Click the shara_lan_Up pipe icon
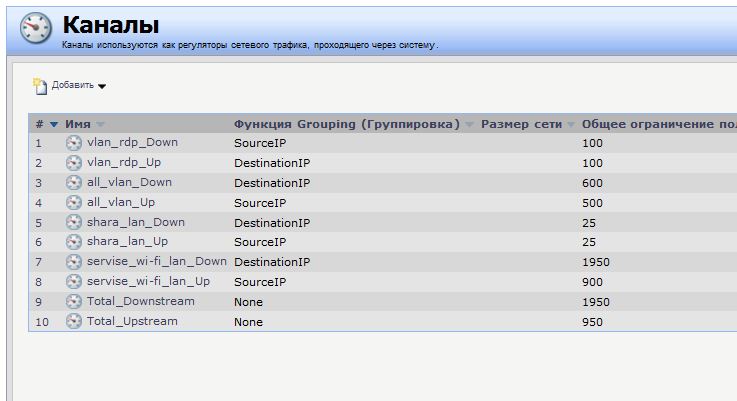Image resolution: width=737 pixels, height=401 pixels. pos(74,242)
